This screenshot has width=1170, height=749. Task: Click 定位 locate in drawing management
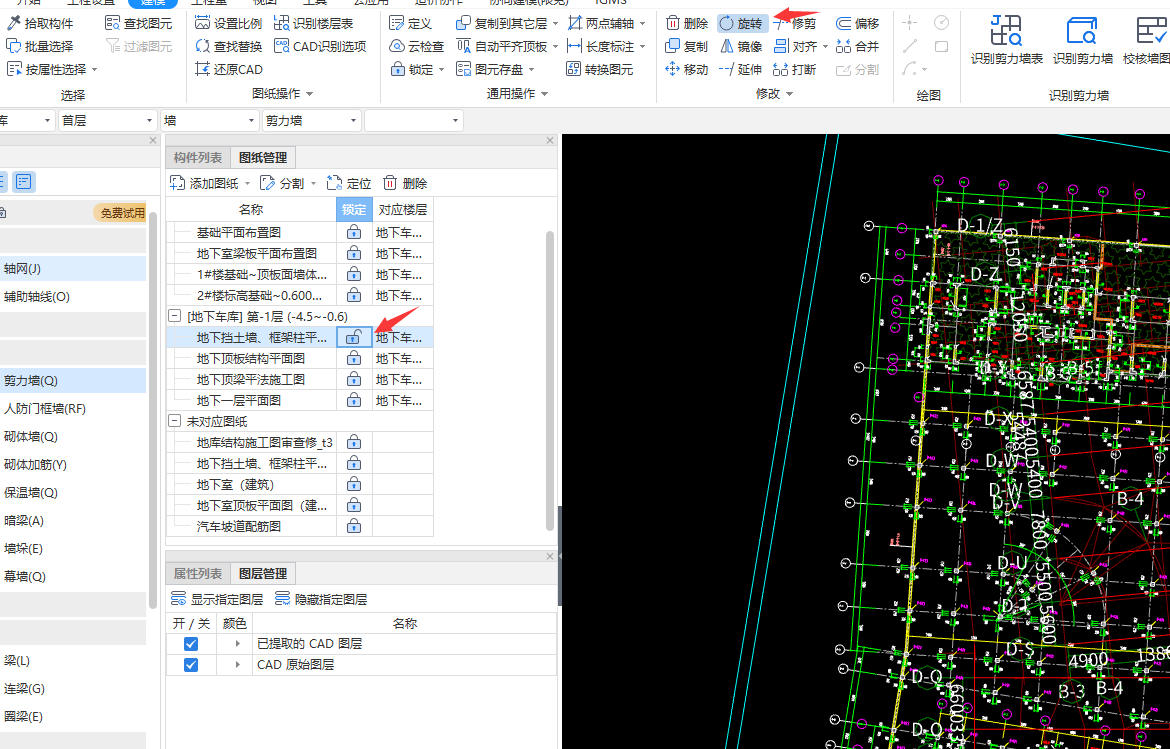coord(349,184)
